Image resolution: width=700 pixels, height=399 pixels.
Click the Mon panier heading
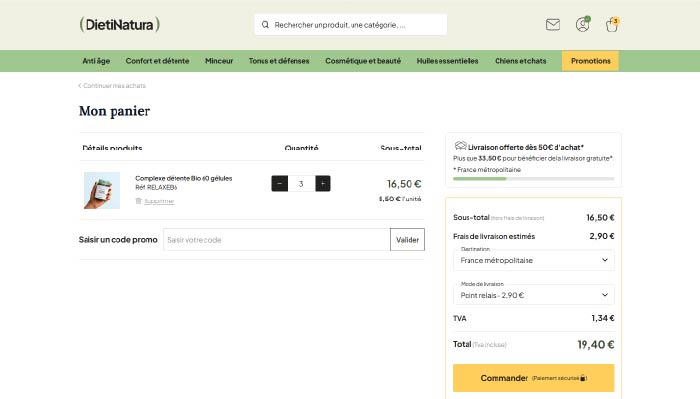tap(114, 111)
